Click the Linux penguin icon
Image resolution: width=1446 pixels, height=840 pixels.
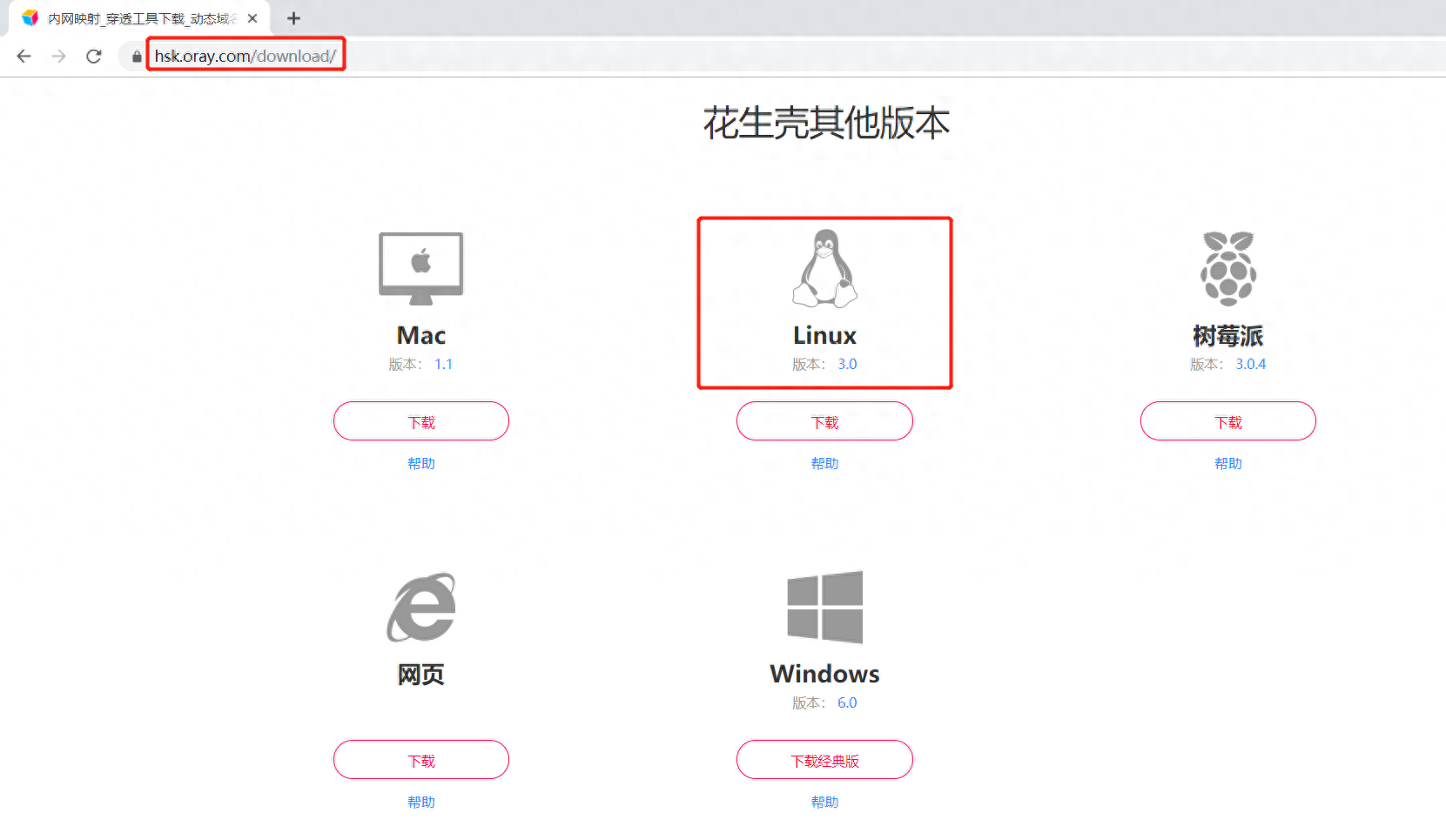point(824,268)
